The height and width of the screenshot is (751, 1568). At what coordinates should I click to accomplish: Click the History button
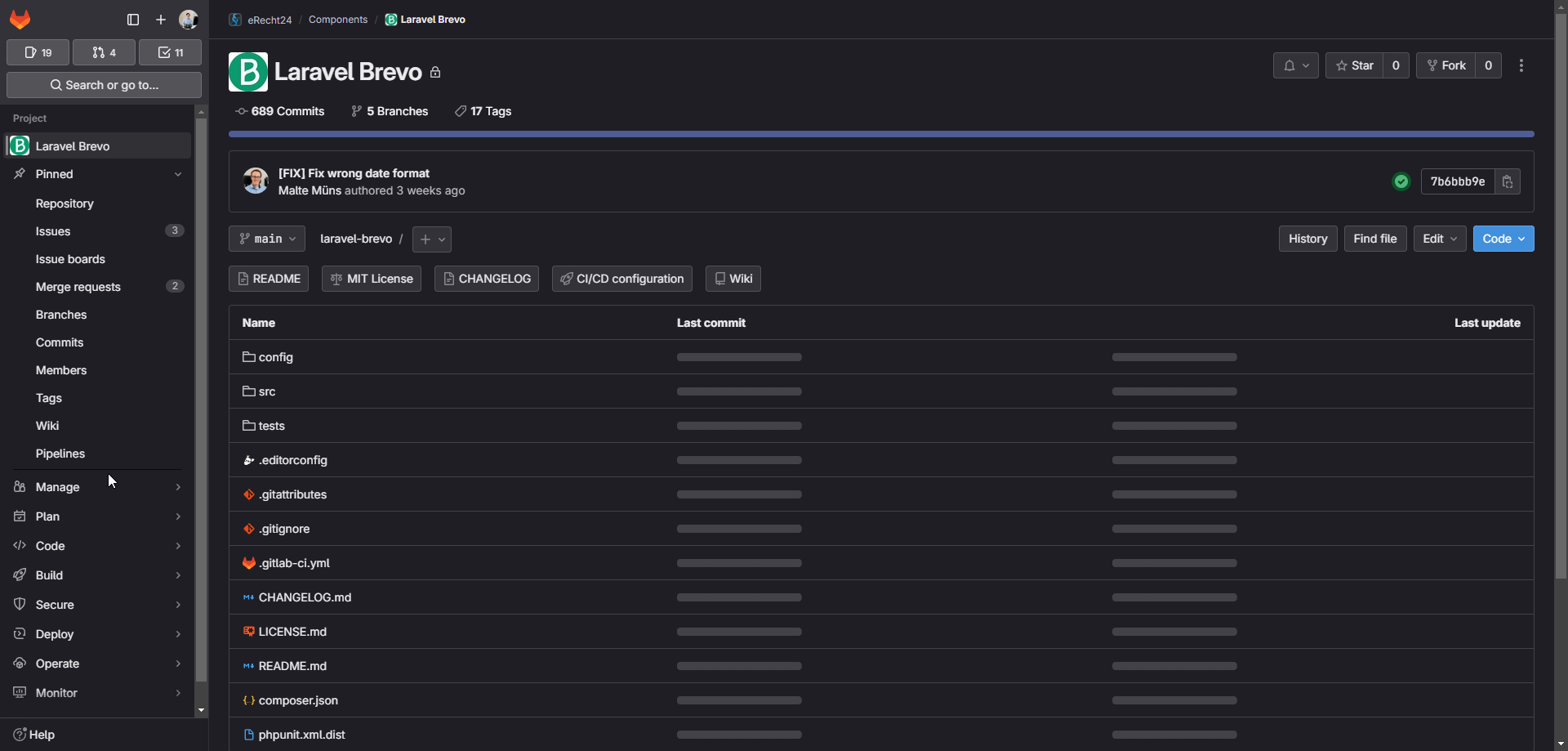tap(1307, 239)
